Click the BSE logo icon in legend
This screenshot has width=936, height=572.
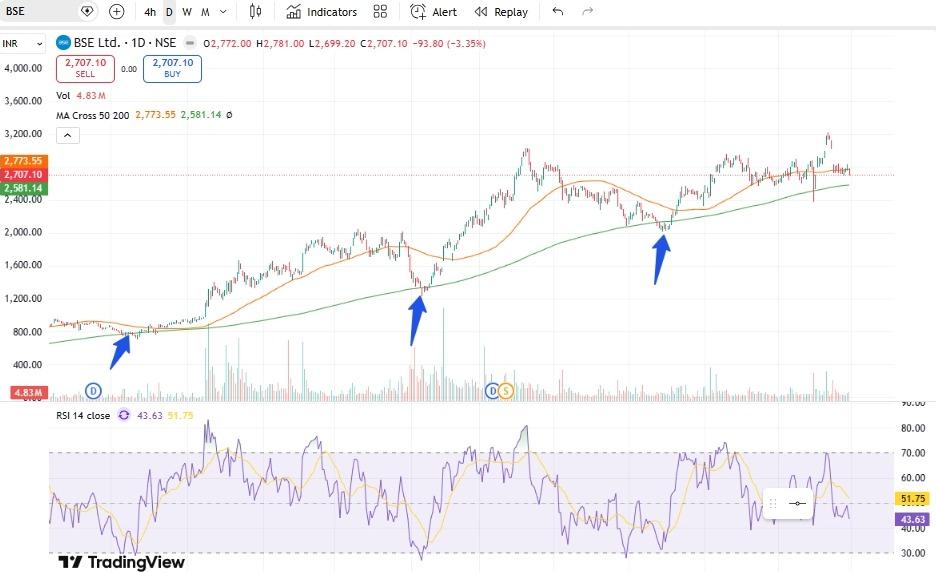coord(63,43)
